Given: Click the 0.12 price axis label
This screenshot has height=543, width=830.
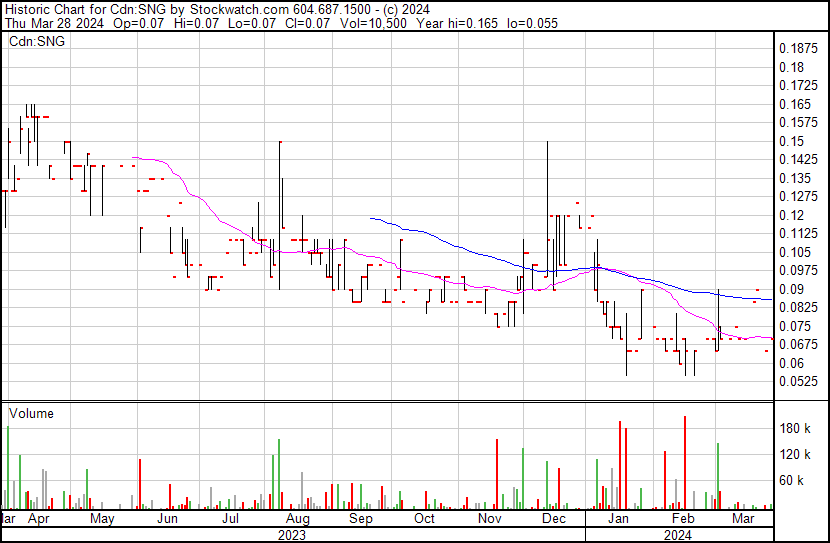Looking at the screenshot, I should 791,215.
